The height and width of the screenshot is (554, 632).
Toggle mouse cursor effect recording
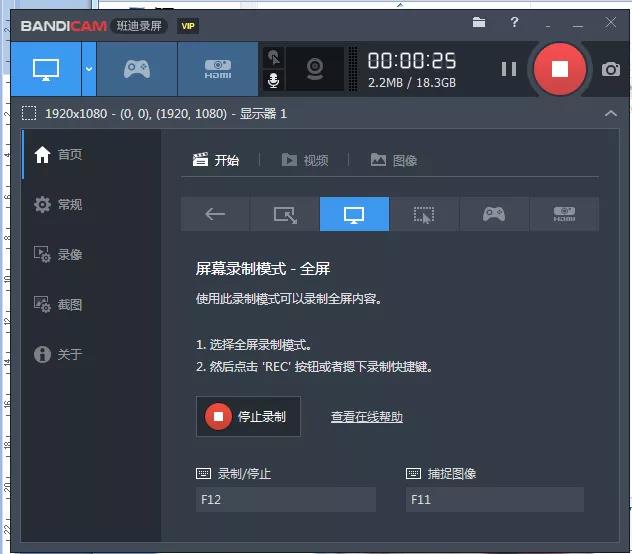(273, 57)
